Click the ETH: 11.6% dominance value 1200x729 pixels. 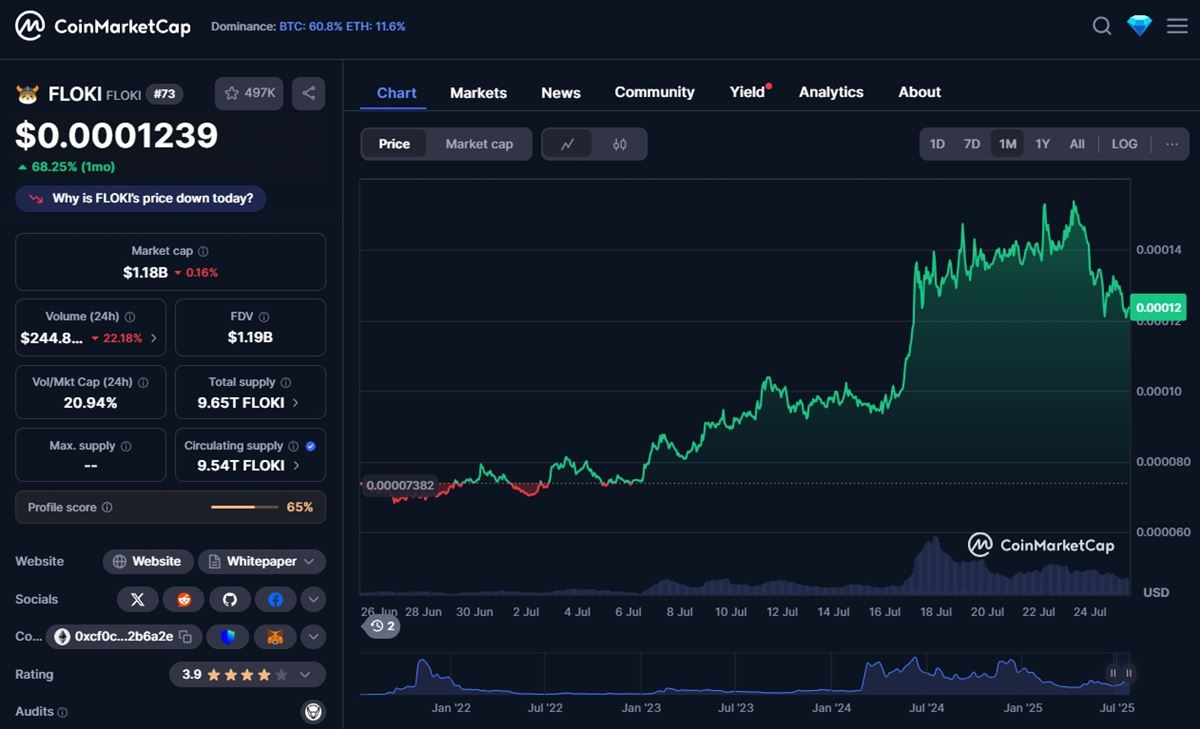[376, 27]
